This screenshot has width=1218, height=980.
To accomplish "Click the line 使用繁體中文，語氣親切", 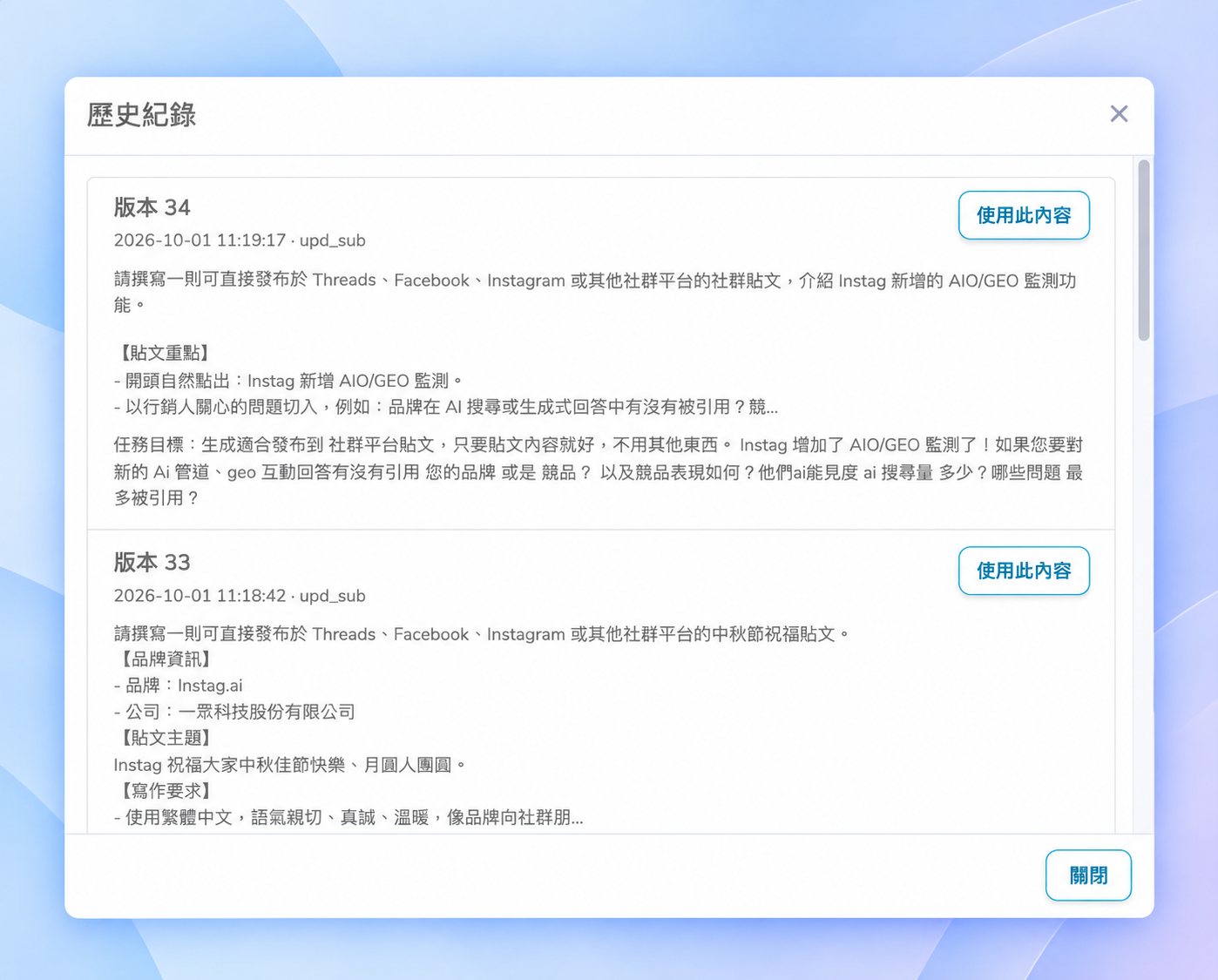I will coord(348,817).
